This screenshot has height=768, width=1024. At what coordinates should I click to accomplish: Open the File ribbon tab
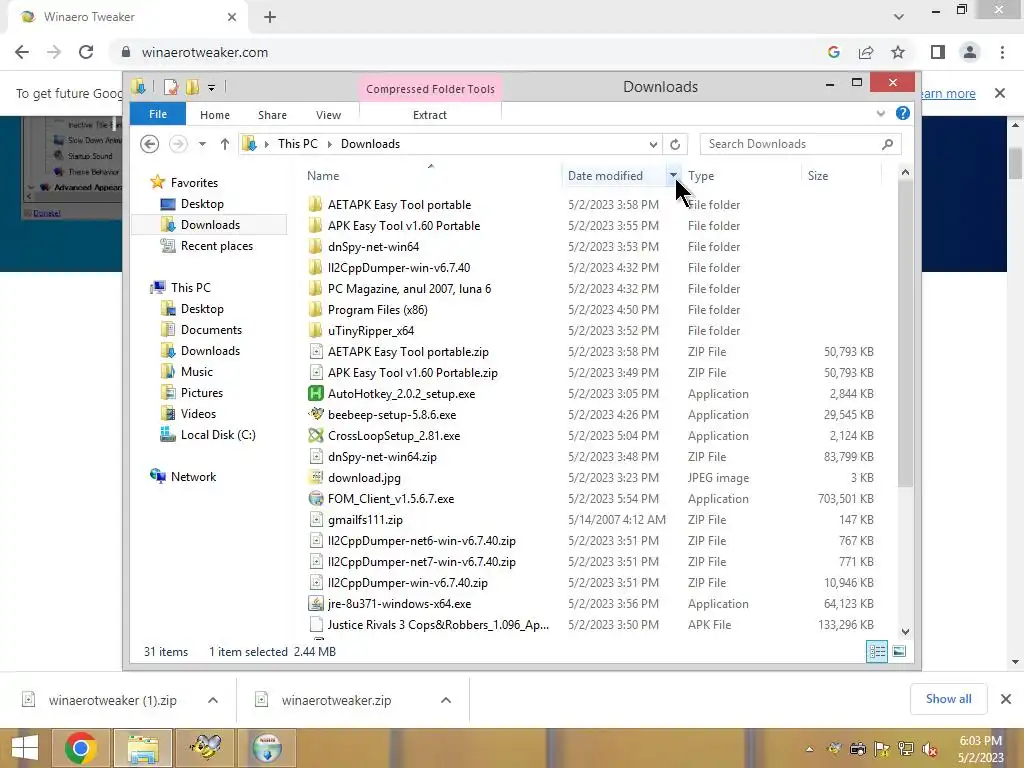pyautogui.click(x=158, y=114)
